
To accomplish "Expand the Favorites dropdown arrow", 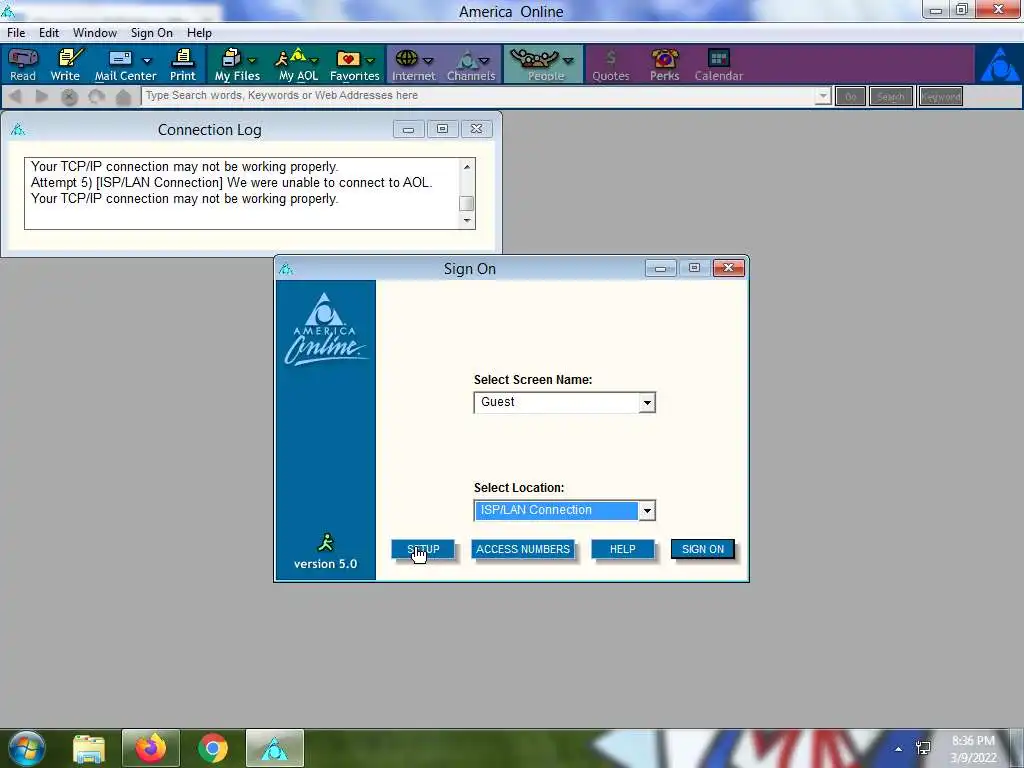I will (x=370, y=61).
